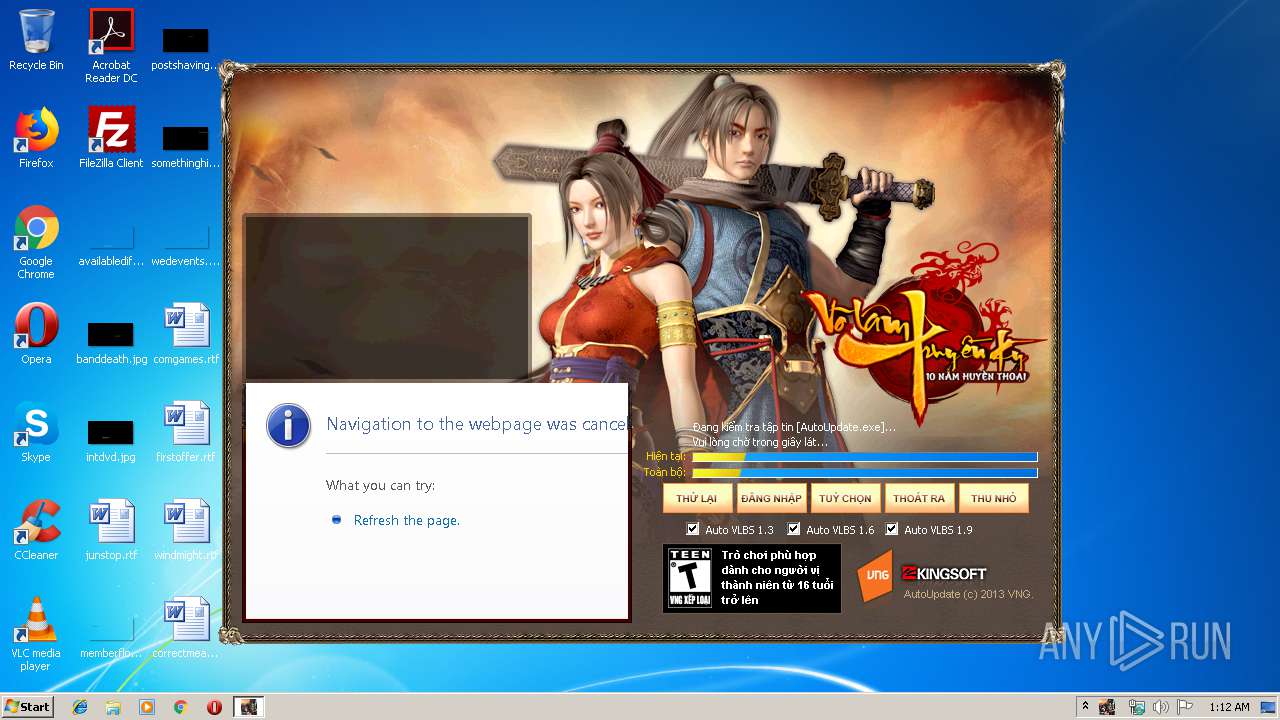Select the junstop.rtf document icon
The image size is (1280, 720).
point(111,530)
